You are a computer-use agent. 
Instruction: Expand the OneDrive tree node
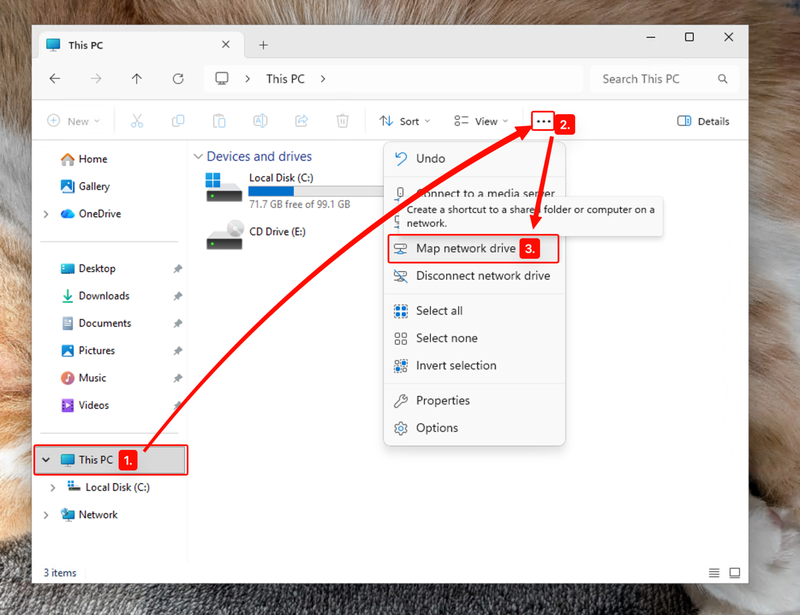[x=46, y=214]
